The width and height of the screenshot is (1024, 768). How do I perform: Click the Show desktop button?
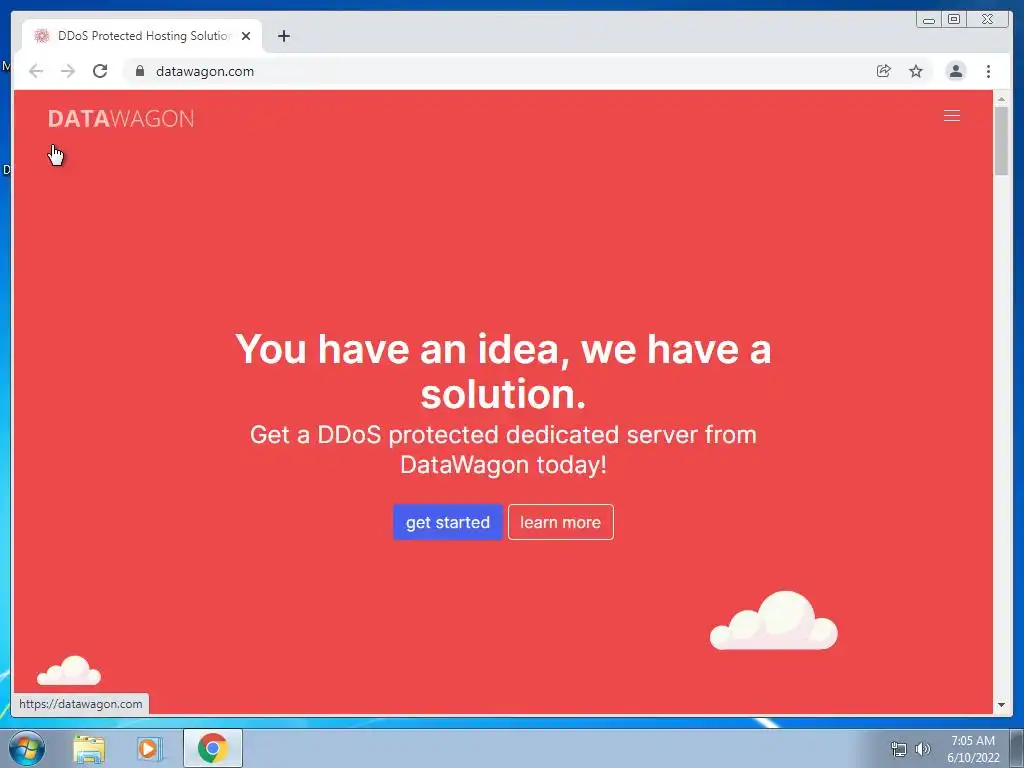click(1017, 748)
